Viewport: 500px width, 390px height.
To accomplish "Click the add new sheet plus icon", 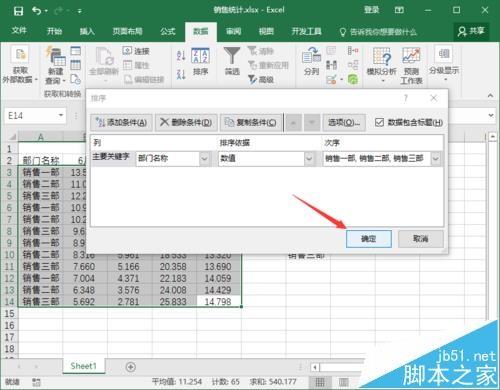I will coord(131,367).
